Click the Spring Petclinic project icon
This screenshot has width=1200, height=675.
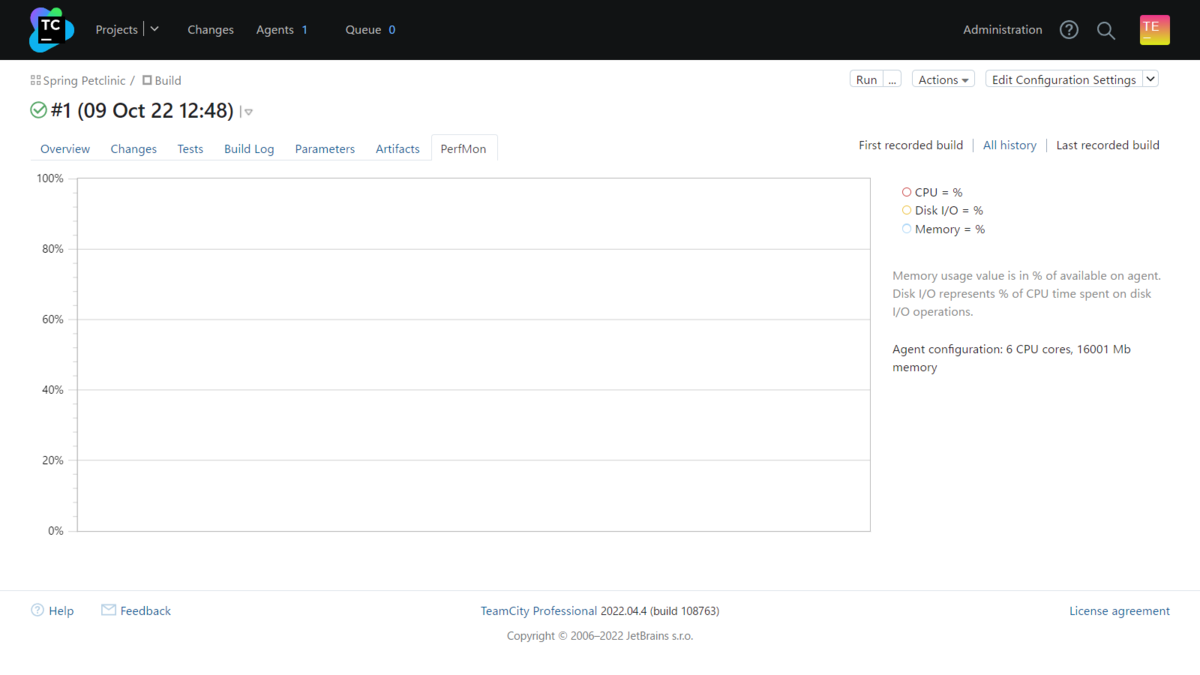click(x=36, y=80)
